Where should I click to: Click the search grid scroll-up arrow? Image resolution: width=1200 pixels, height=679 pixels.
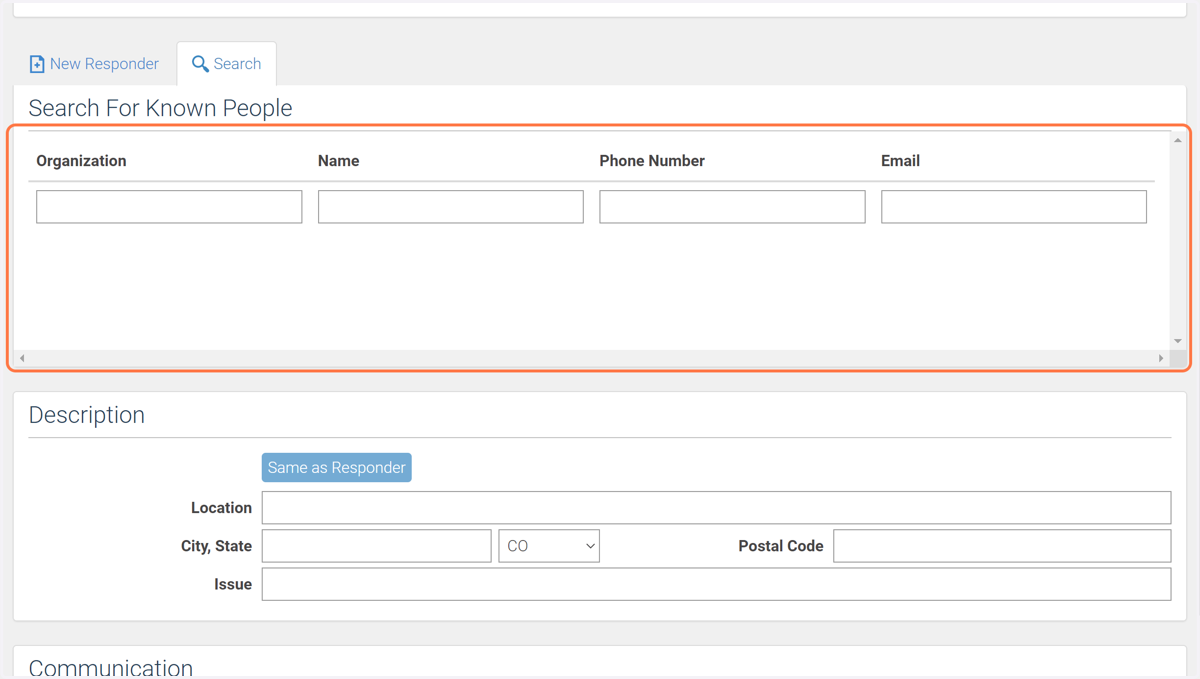[x=1178, y=141]
